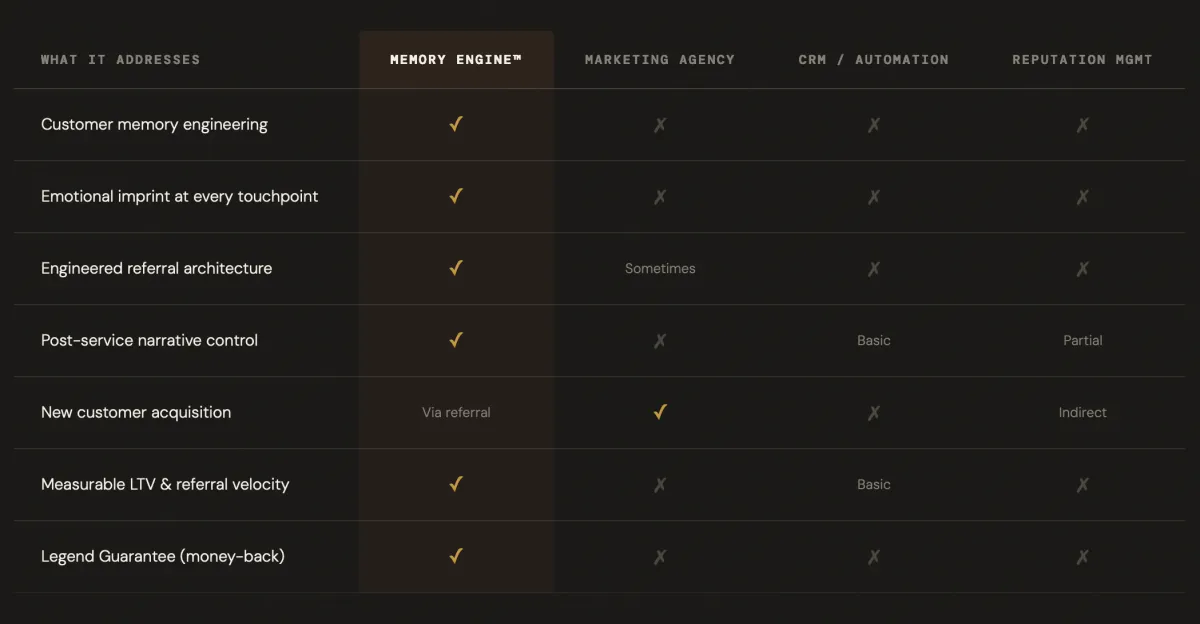Click Reputation Mgmt X for Legend Guarantee row
1200x624 pixels.
1083,557
